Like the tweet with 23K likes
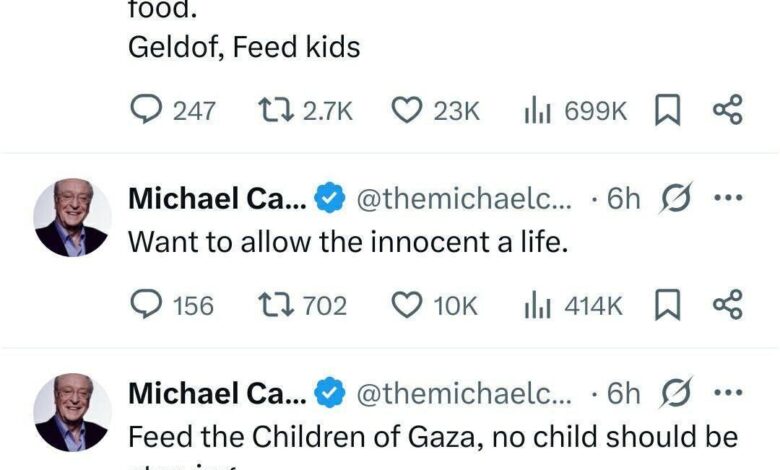 (x=406, y=111)
